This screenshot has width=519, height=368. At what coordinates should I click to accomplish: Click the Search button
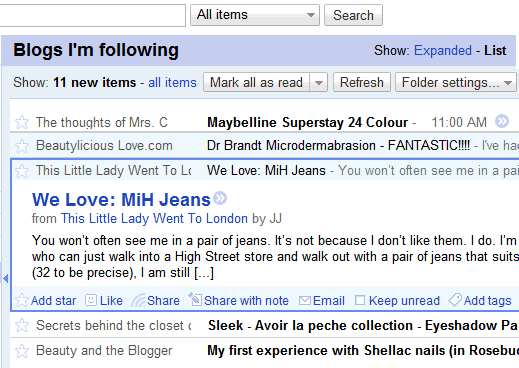353,15
